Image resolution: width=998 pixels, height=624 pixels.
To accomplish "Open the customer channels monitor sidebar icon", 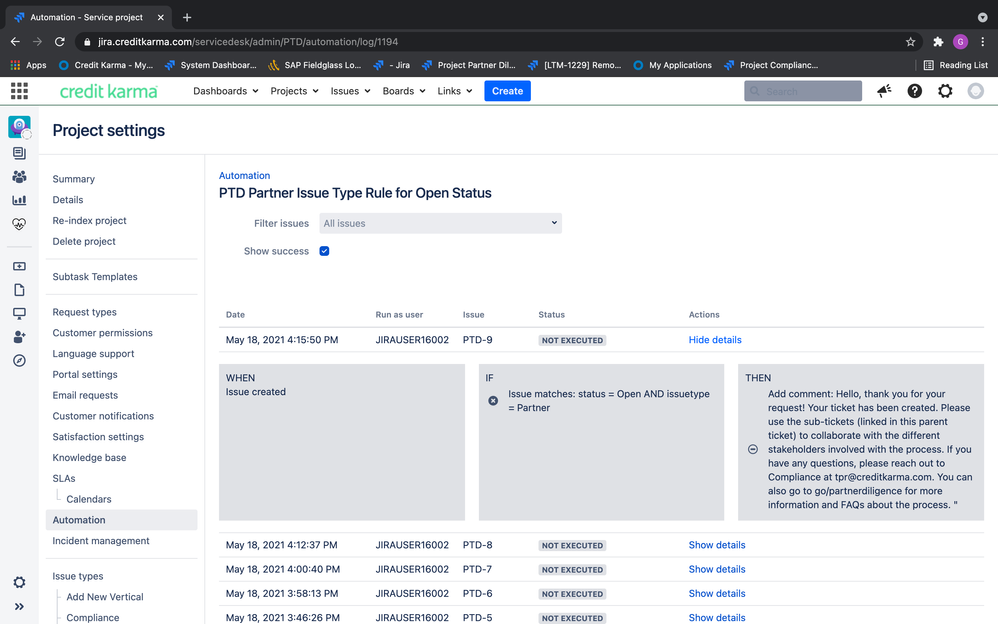I will click(x=19, y=313).
